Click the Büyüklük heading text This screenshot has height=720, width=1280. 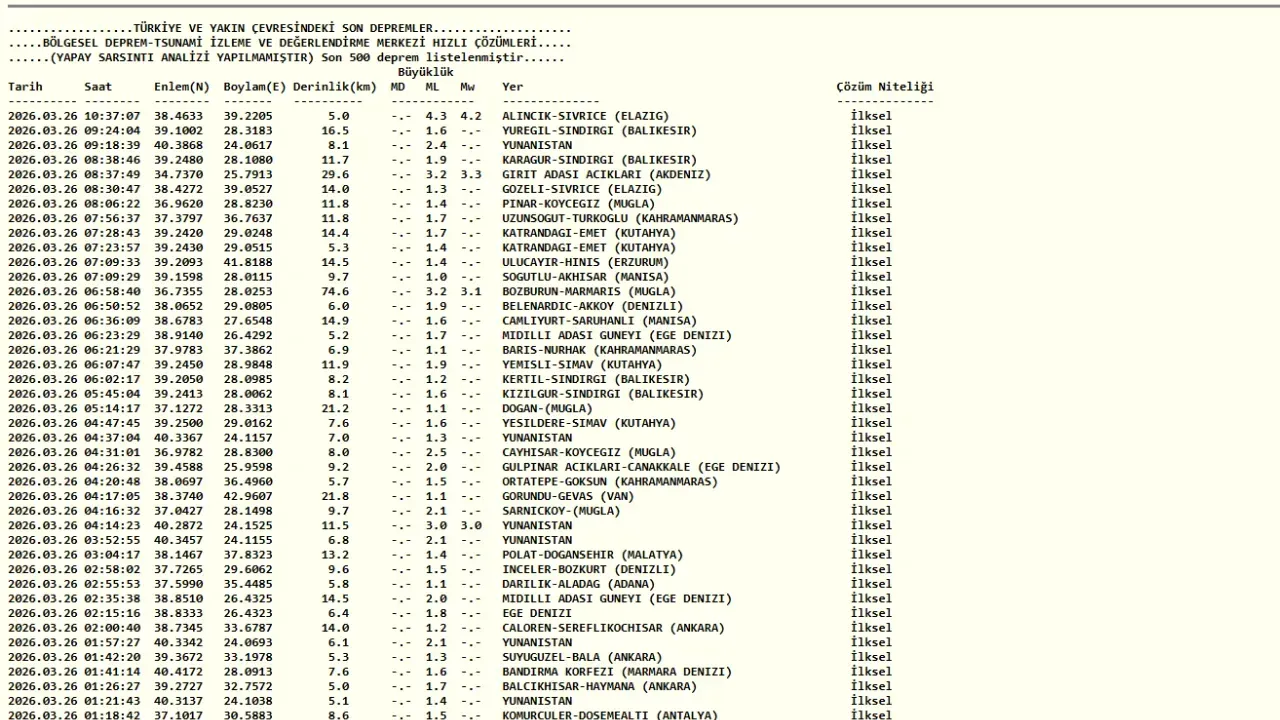click(x=425, y=72)
